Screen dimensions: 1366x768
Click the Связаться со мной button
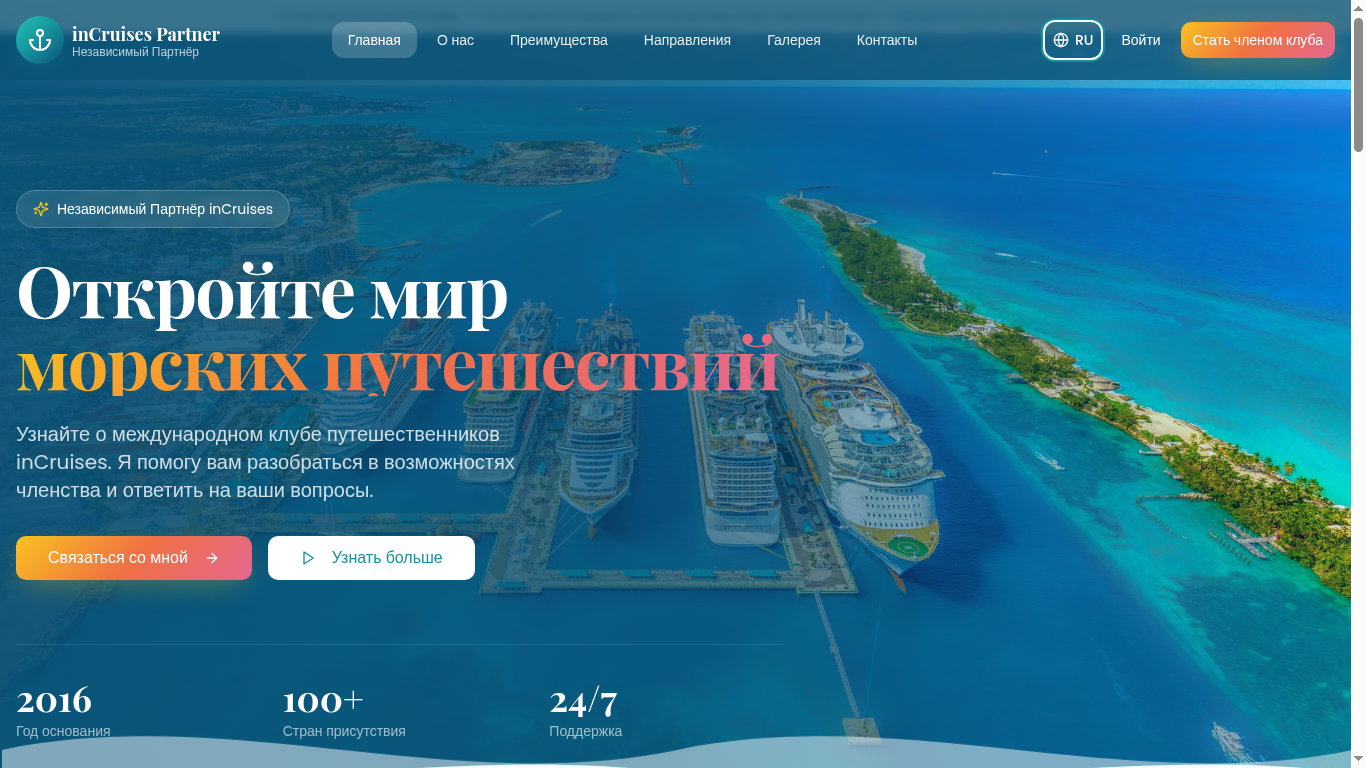[134, 558]
